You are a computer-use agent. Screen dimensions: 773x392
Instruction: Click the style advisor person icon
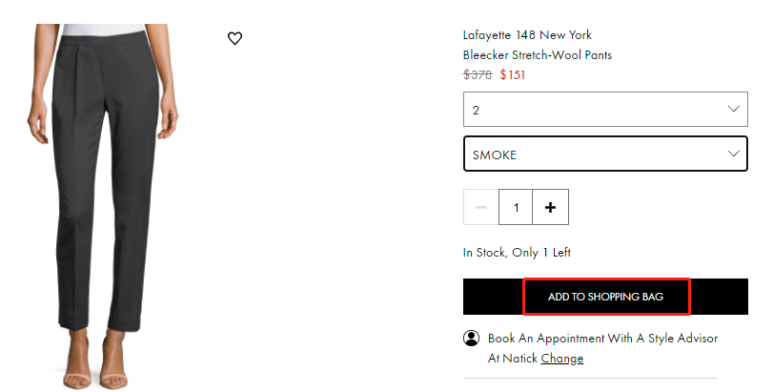point(471,338)
